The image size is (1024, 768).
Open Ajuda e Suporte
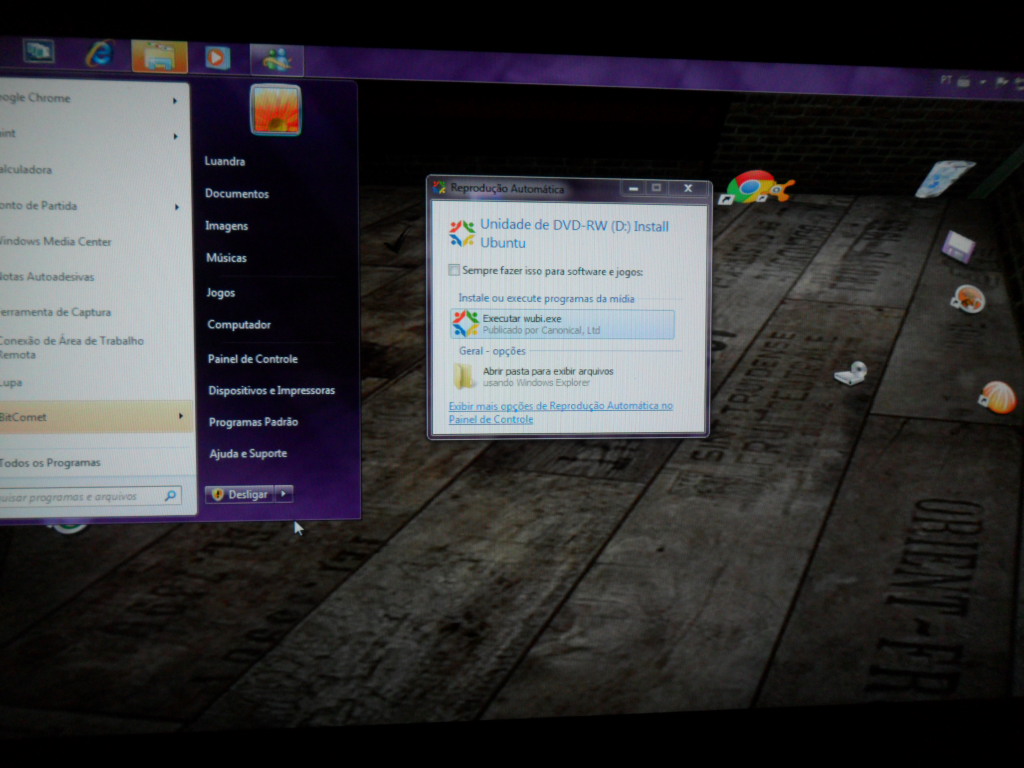click(x=248, y=453)
